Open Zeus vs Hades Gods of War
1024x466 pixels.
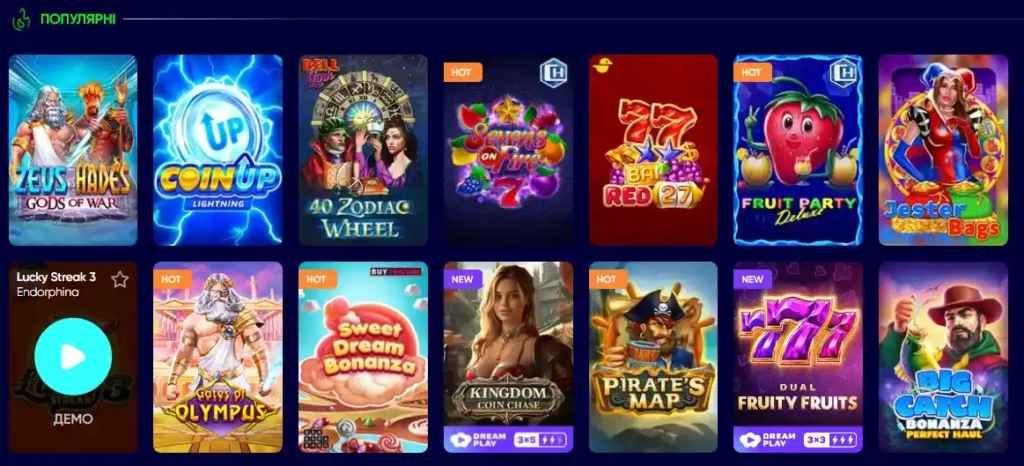click(x=73, y=150)
